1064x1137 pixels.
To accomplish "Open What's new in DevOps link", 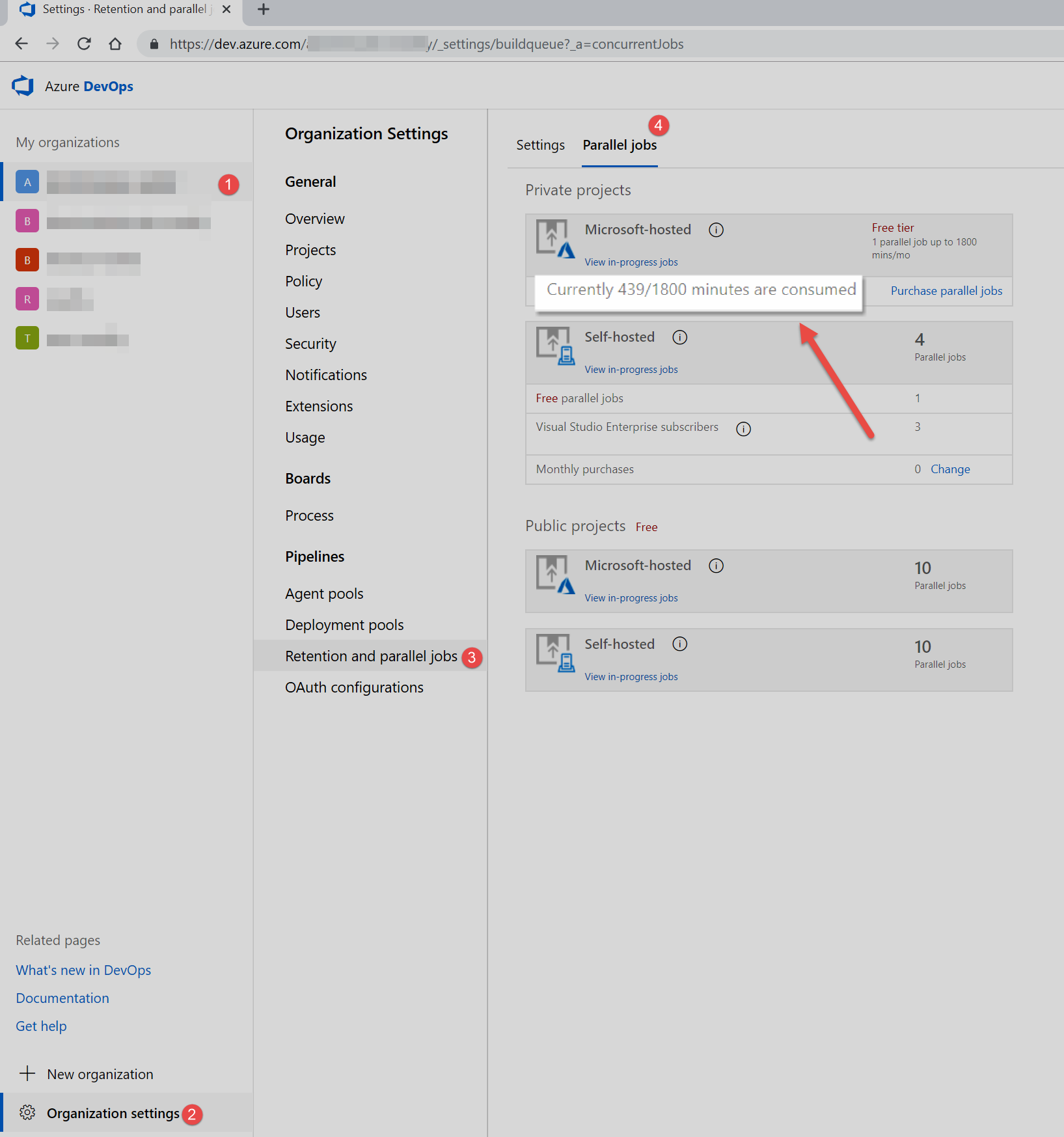I will point(83,970).
